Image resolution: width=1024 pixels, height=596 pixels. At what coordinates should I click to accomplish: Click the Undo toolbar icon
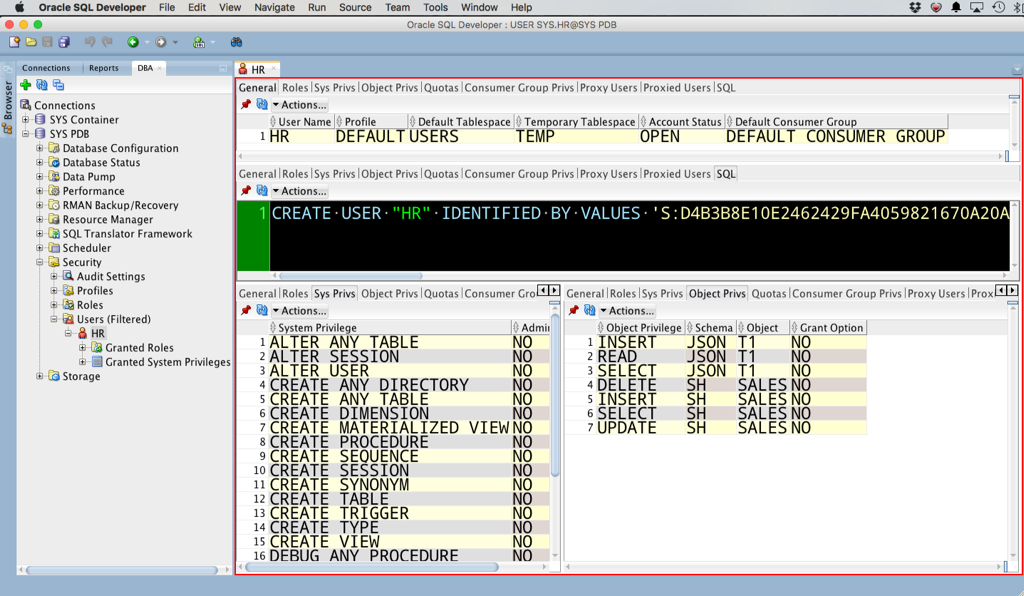(91, 42)
